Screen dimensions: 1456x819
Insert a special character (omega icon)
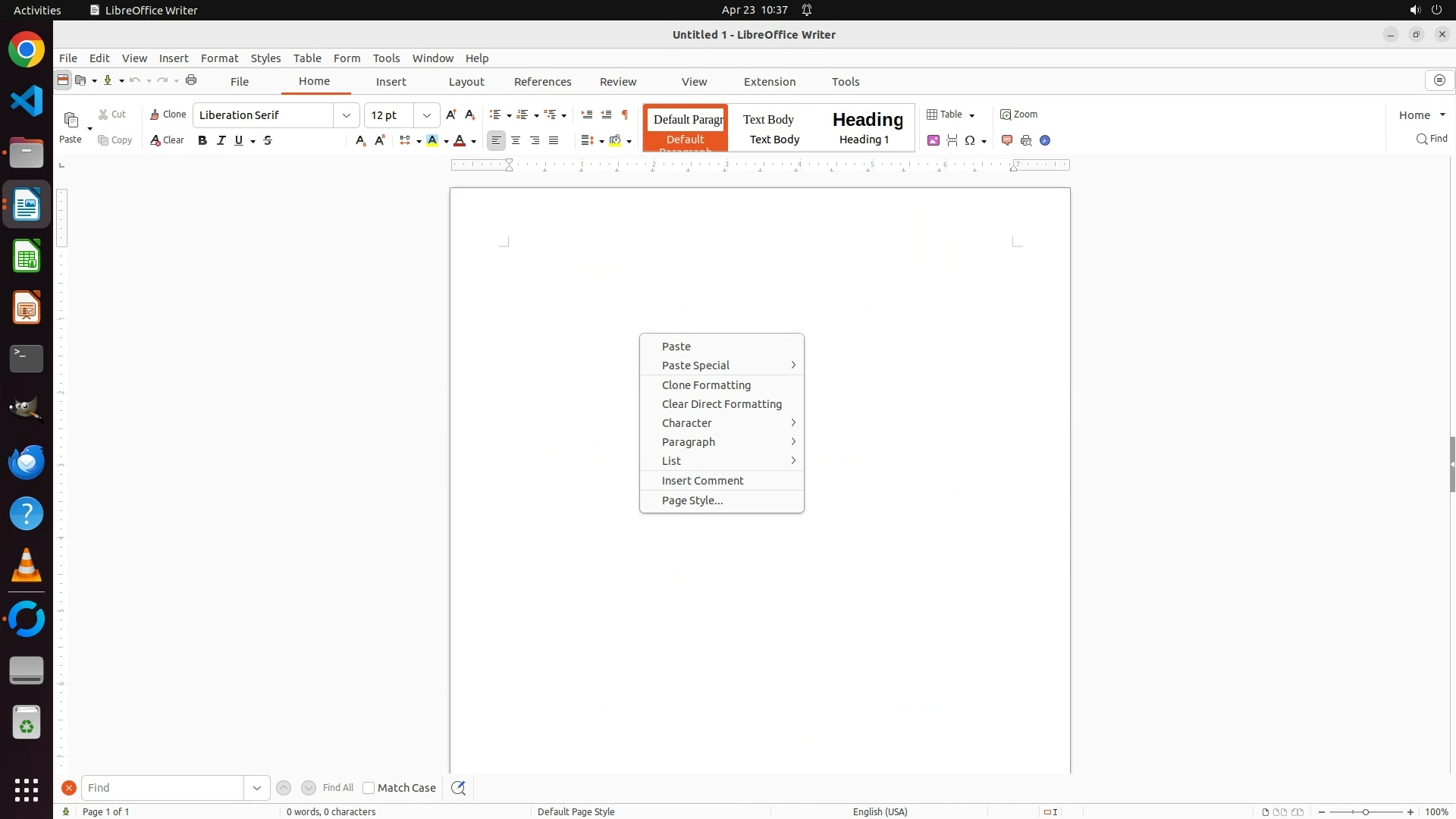970,140
